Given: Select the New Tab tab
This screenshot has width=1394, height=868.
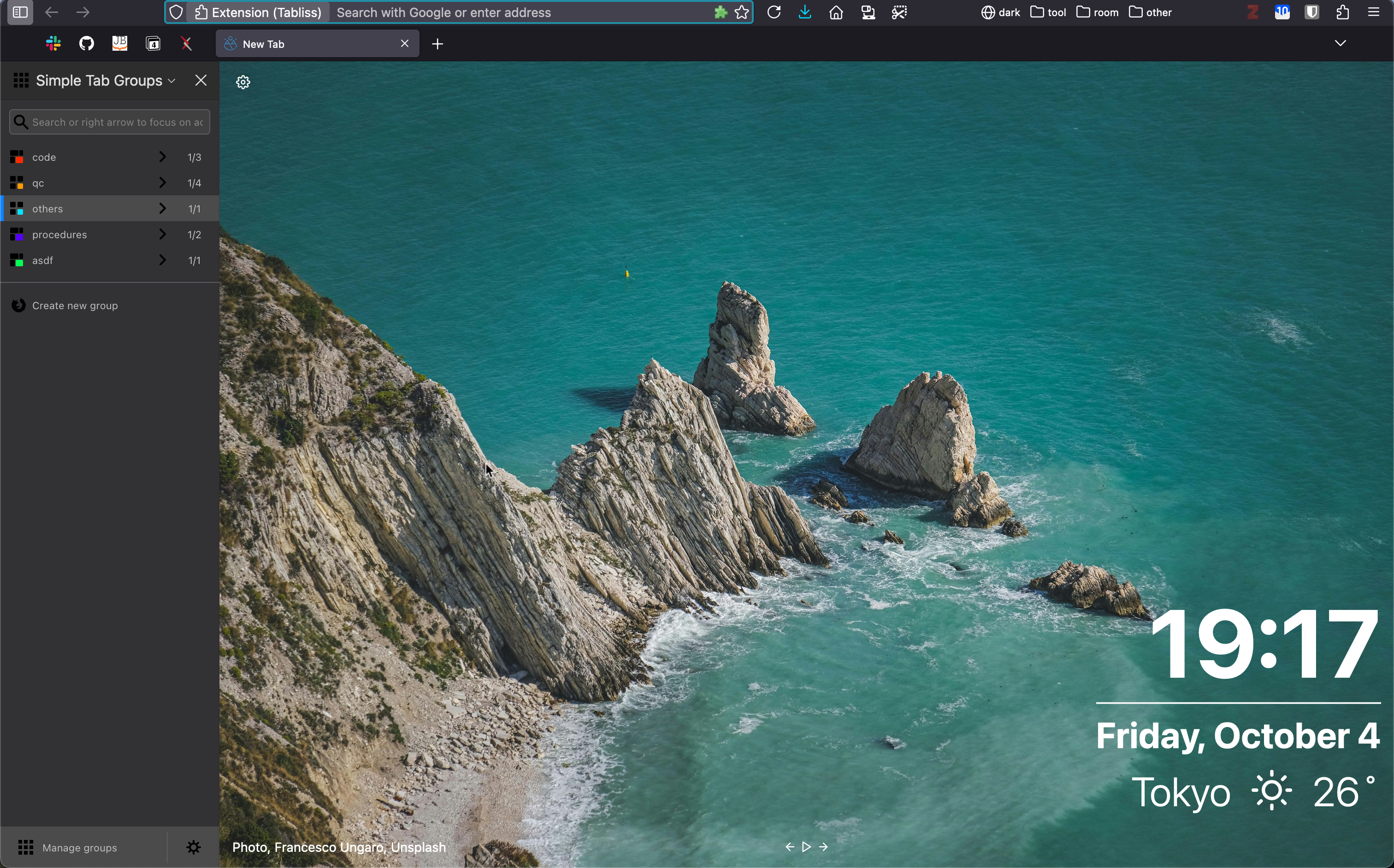Looking at the screenshot, I should [310, 44].
